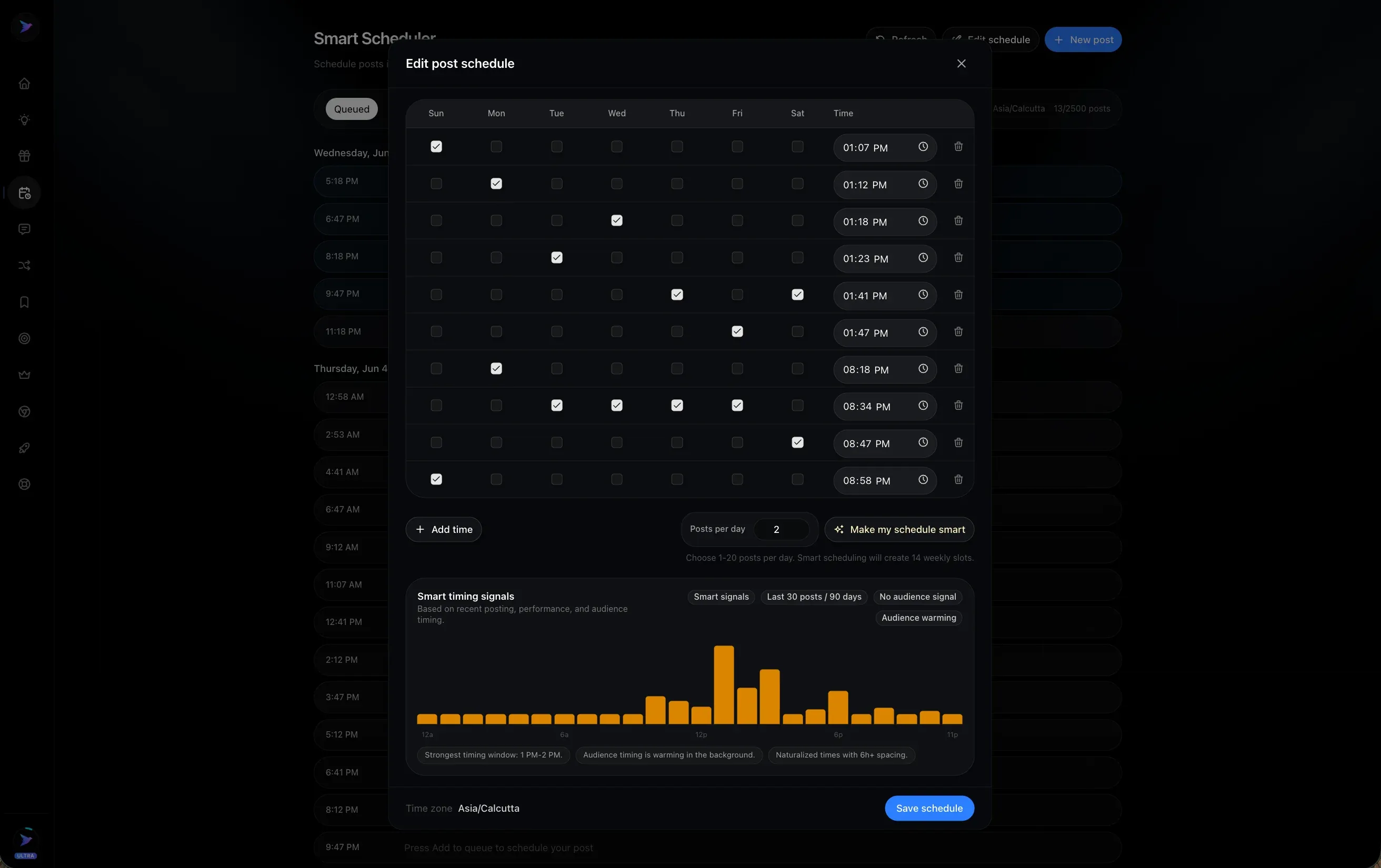The width and height of the screenshot is (1381, 868).
Task: Open the shuffle icon in sidebar
Action: click(24, 266)
